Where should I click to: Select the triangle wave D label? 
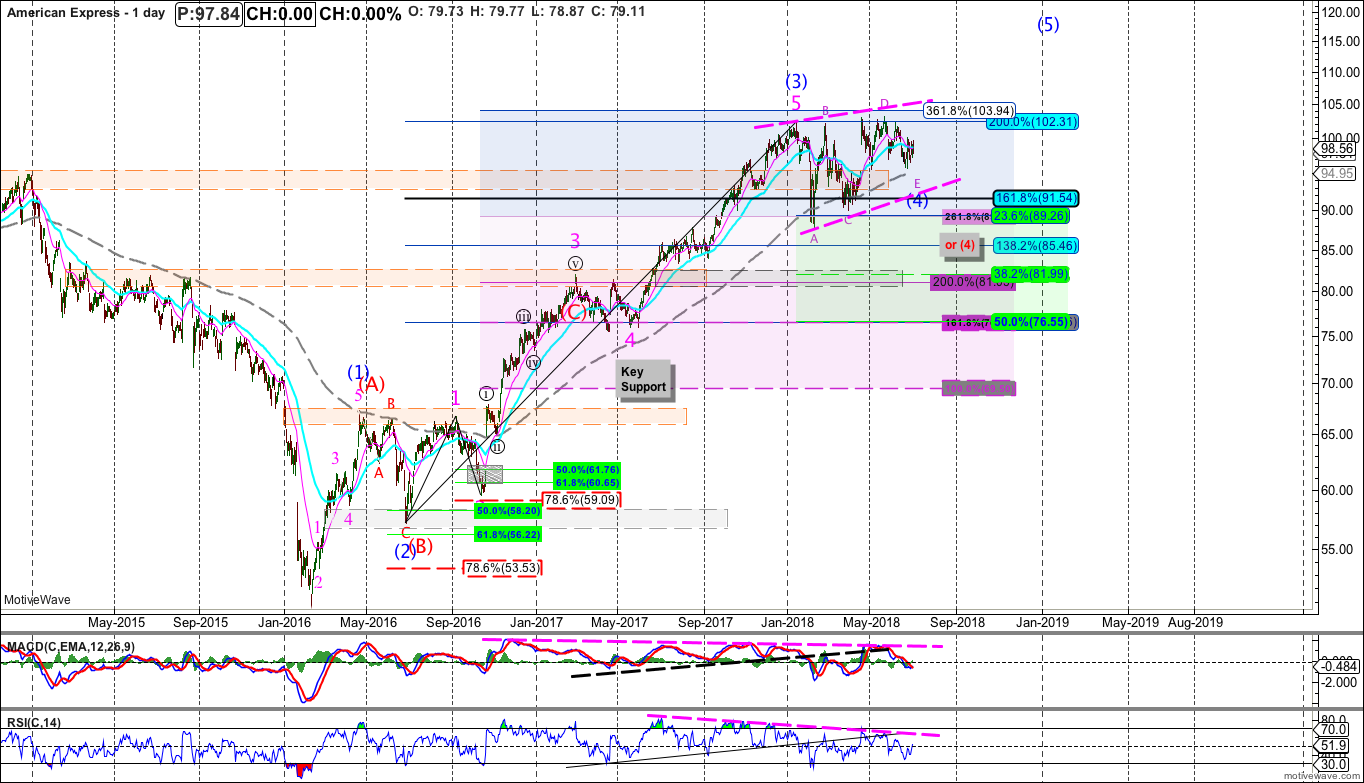tap(884, 104)
